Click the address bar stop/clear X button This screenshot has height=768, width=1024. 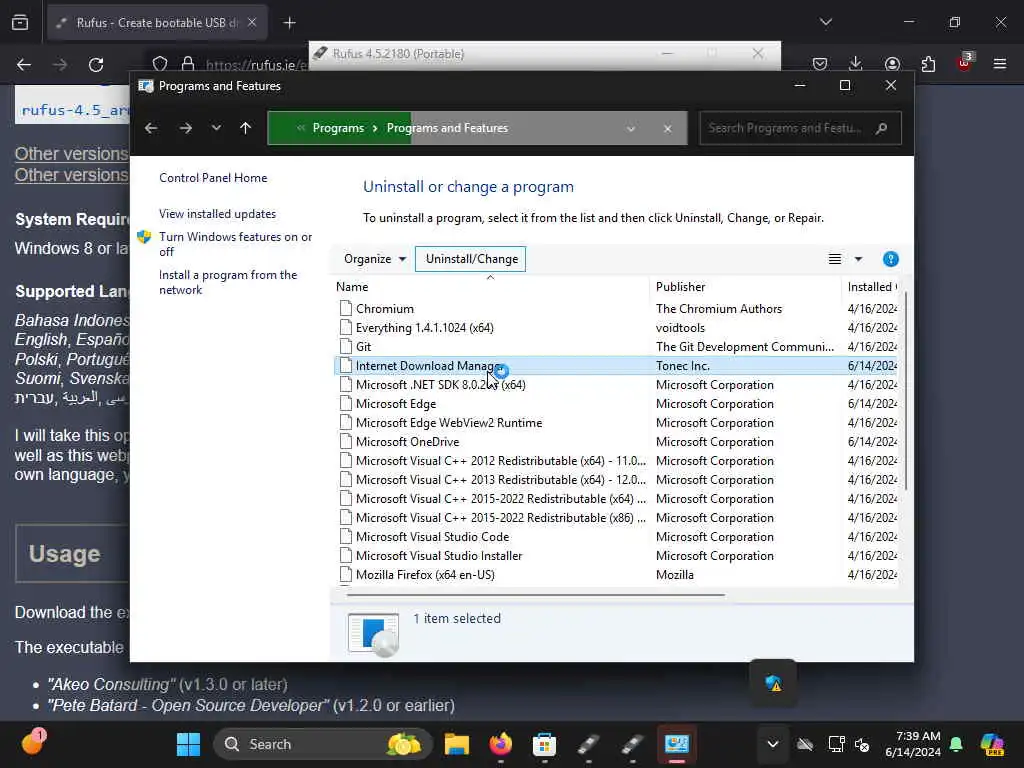[667, 129]
